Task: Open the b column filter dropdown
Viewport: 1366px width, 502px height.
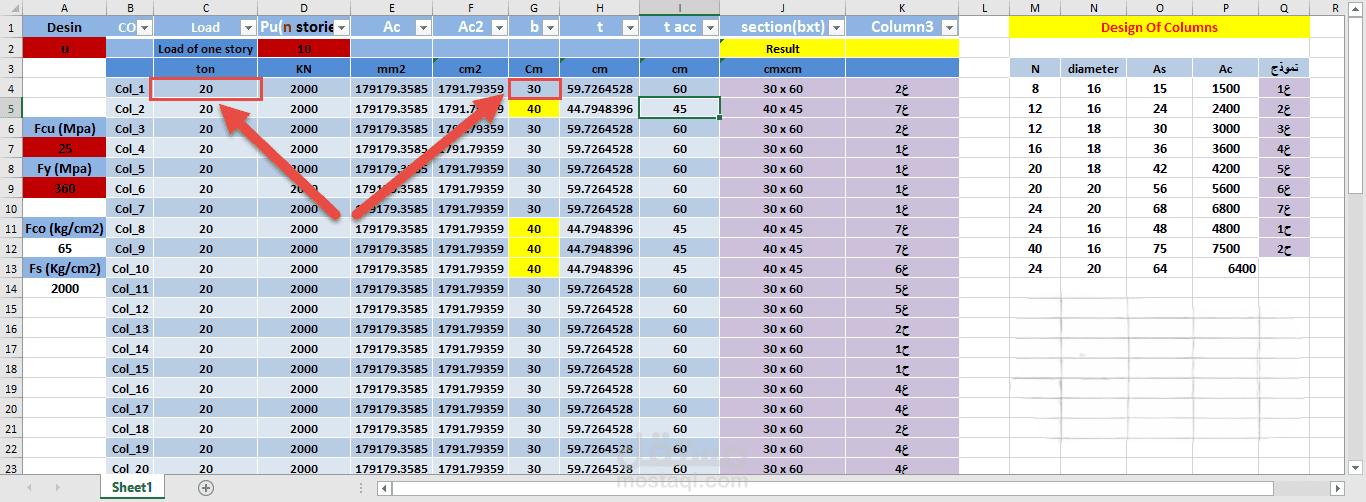Action: pyautogui.click(x=549, y=28)
